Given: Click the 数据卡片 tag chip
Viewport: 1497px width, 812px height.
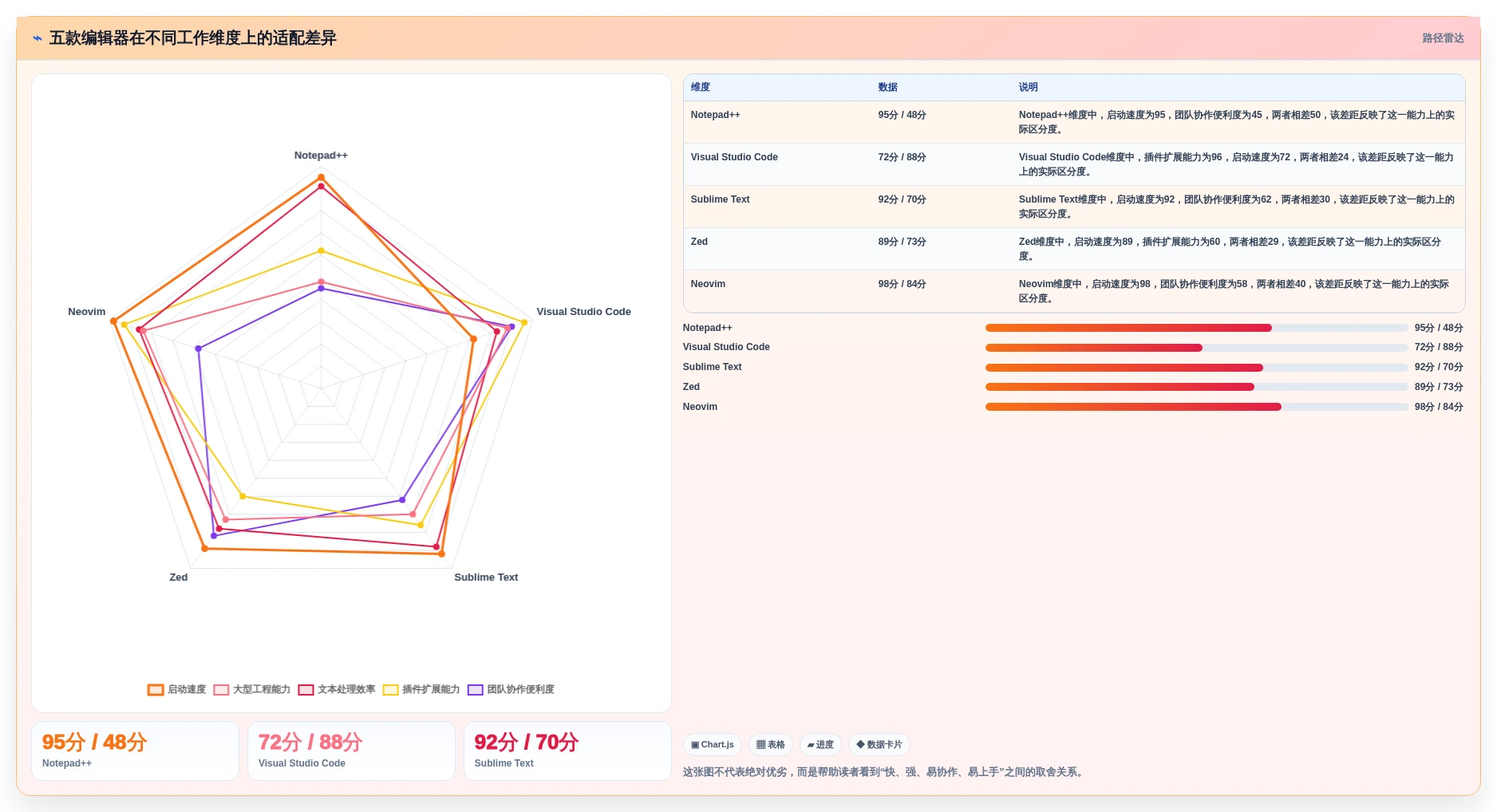Looking at the screenshot, I should 879,745.
